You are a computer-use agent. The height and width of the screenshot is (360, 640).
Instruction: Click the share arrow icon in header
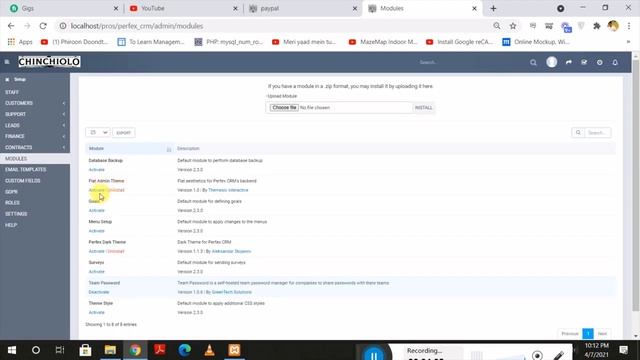[x=569, y=62]
